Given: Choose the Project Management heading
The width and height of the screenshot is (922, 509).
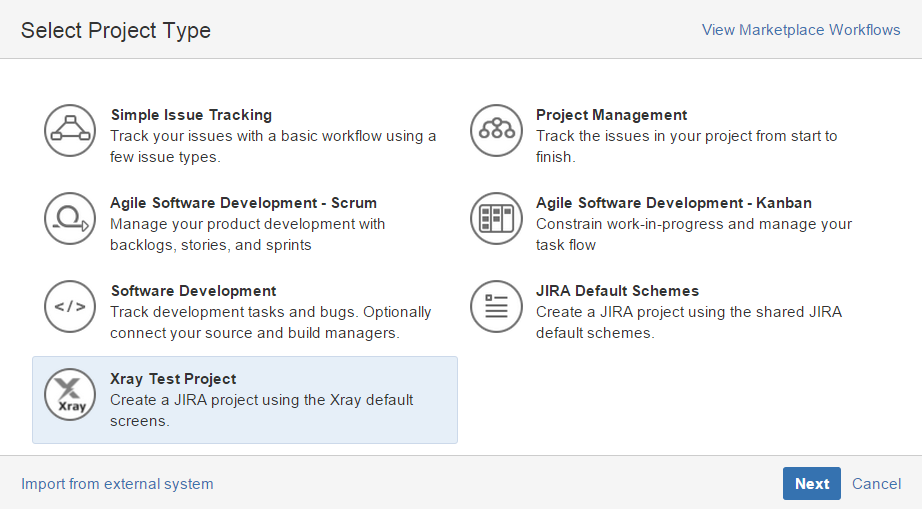Looking at the screenshot, I should [x=612, y=115].
